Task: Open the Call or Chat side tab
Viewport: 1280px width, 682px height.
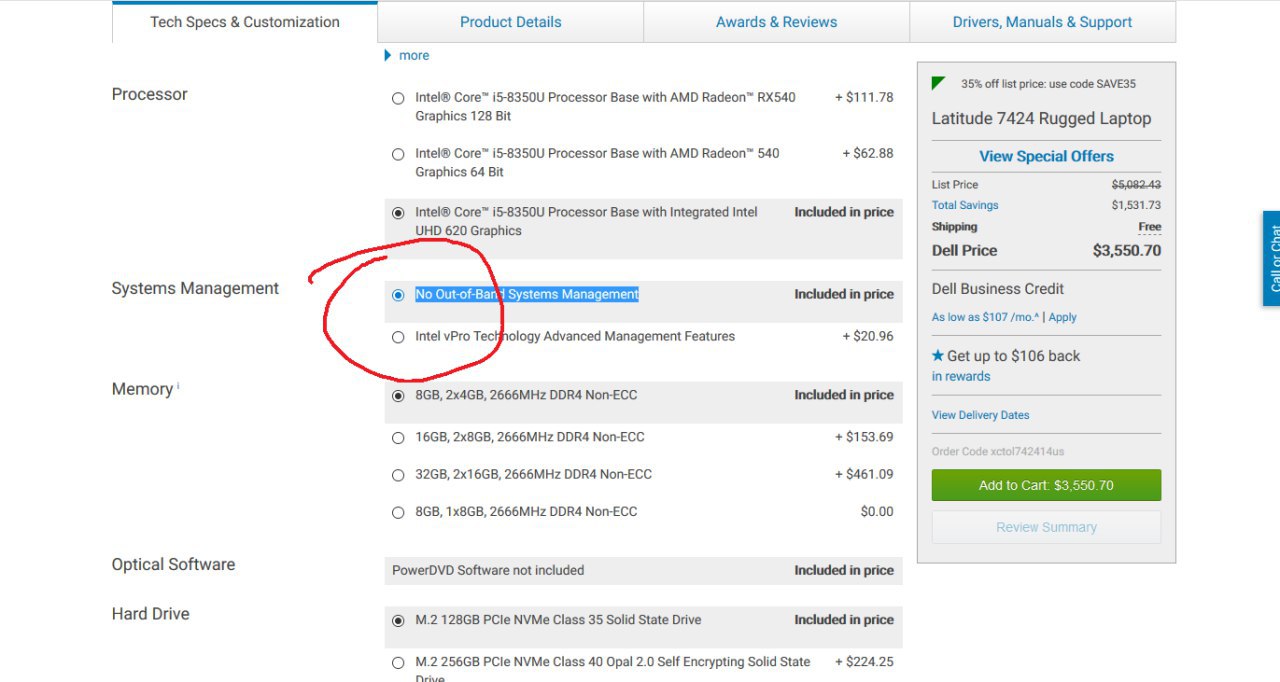Action: pos(1271,258)
